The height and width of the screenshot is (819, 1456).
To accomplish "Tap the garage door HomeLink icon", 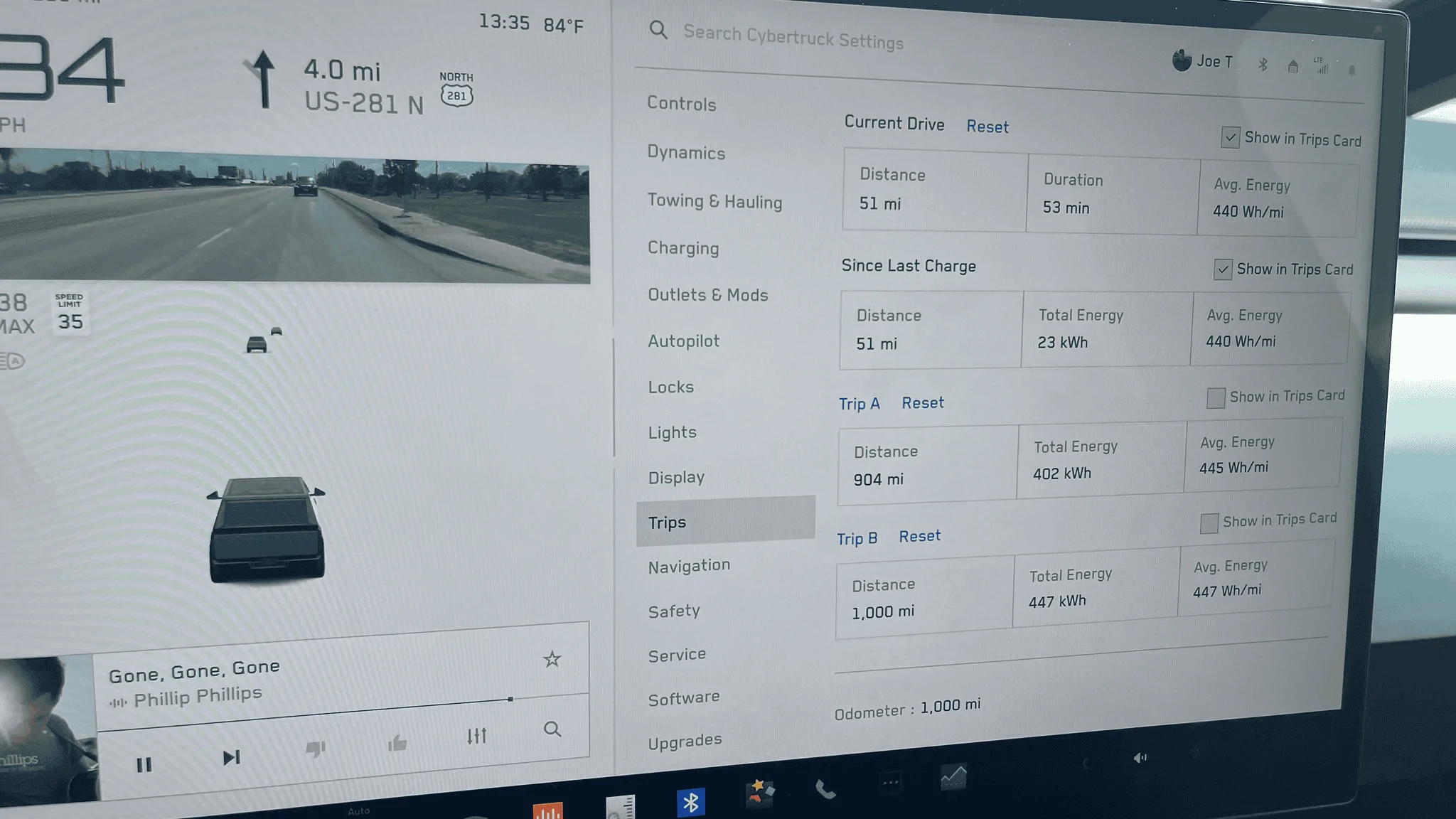I will coord(1292,67).
